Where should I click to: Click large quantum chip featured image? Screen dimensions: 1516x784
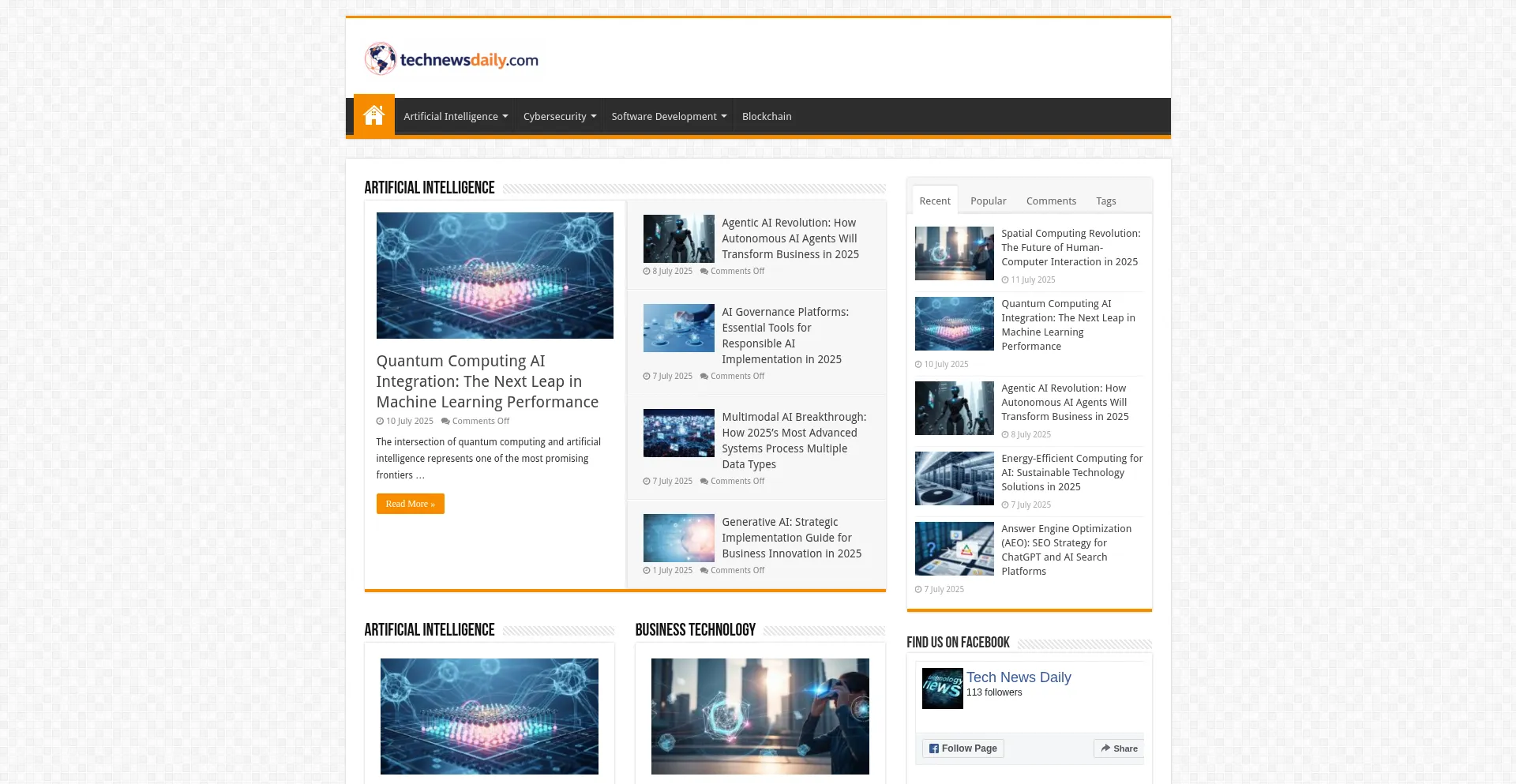(x=495, y=276)
